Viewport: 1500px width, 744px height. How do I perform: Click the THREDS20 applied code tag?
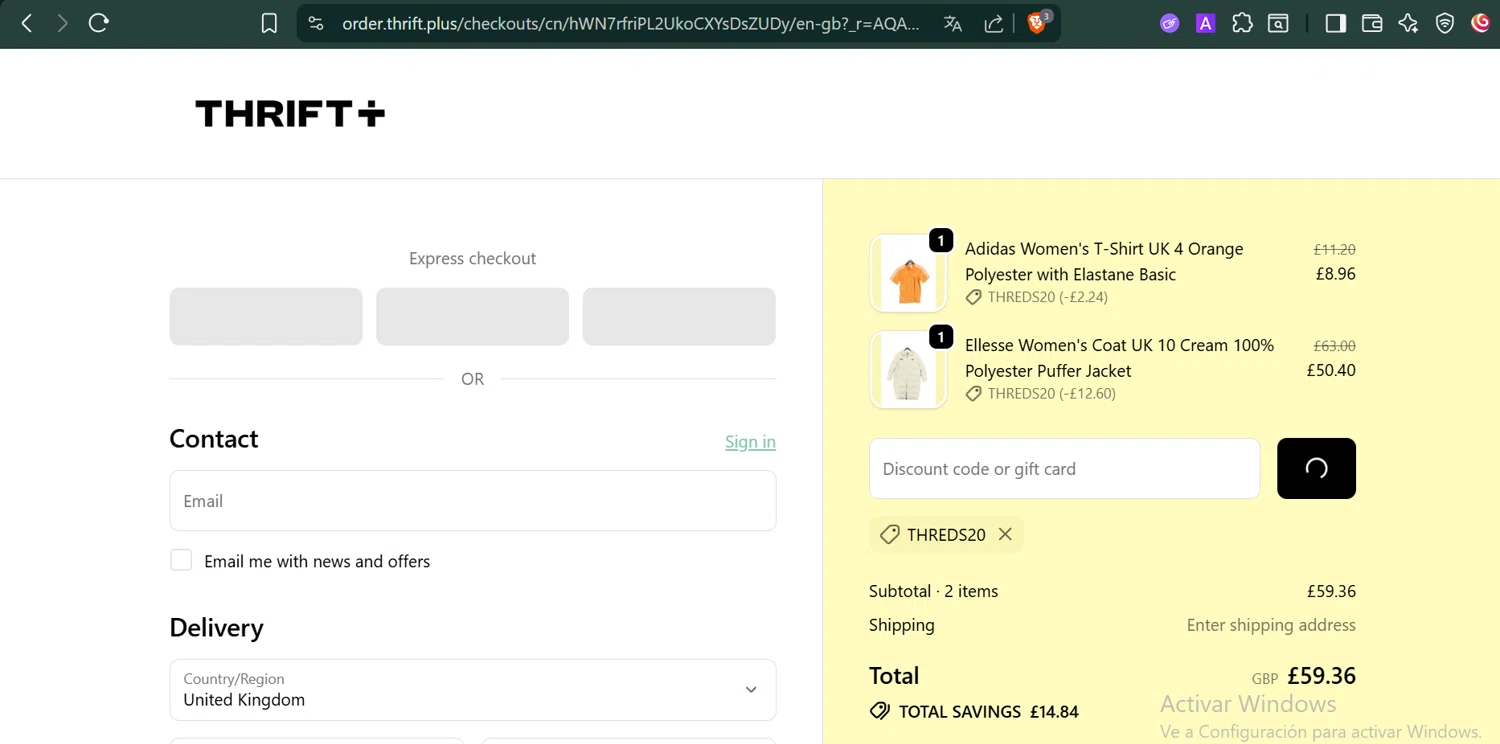pyautogui.click(x=947, y=534)
